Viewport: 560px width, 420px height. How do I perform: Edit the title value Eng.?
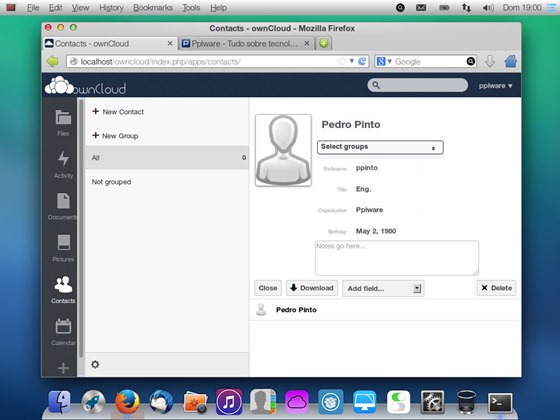point(364,189)
